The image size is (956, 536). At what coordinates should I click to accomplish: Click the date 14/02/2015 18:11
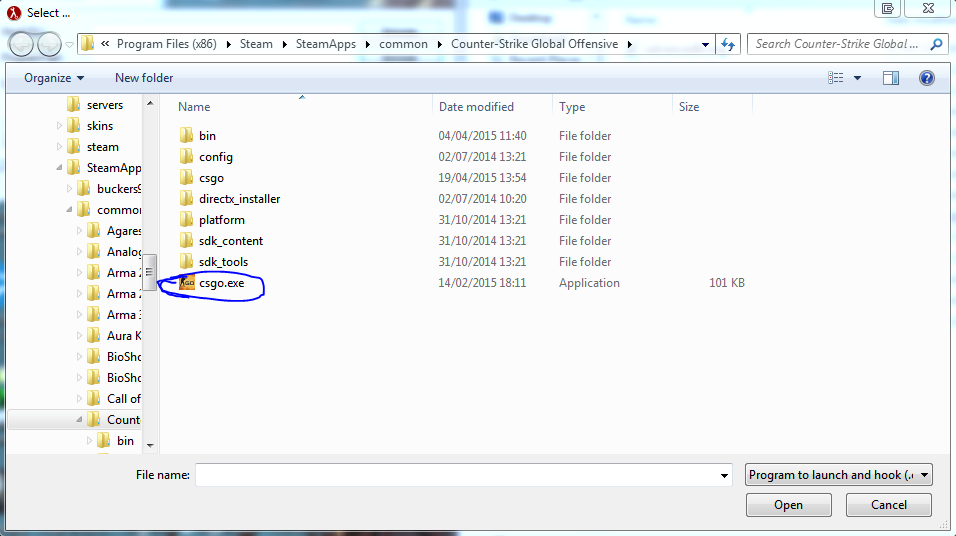pyautogui.click(x=482, y=283)
